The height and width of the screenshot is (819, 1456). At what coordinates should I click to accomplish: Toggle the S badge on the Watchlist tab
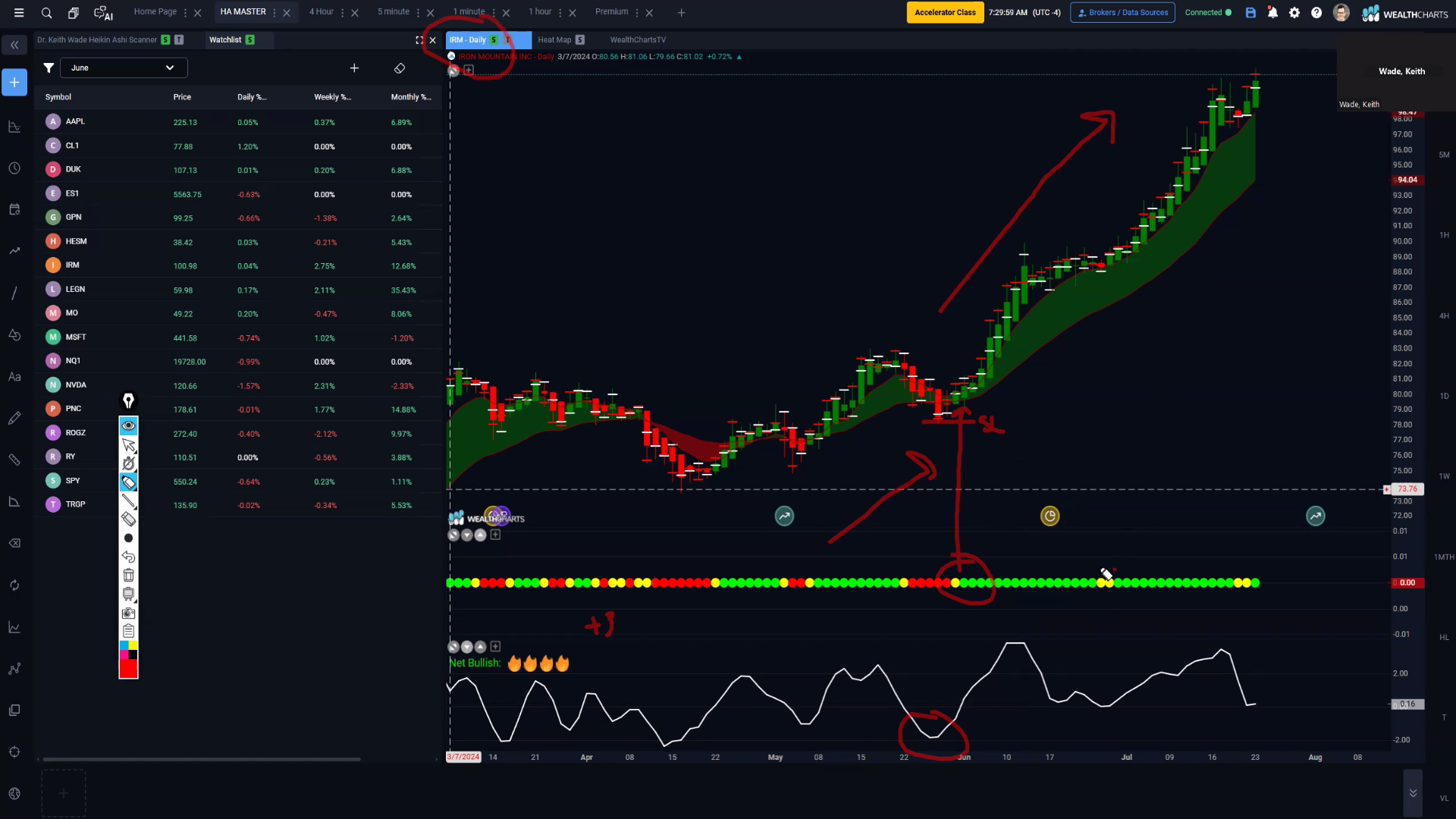point(250,40)
